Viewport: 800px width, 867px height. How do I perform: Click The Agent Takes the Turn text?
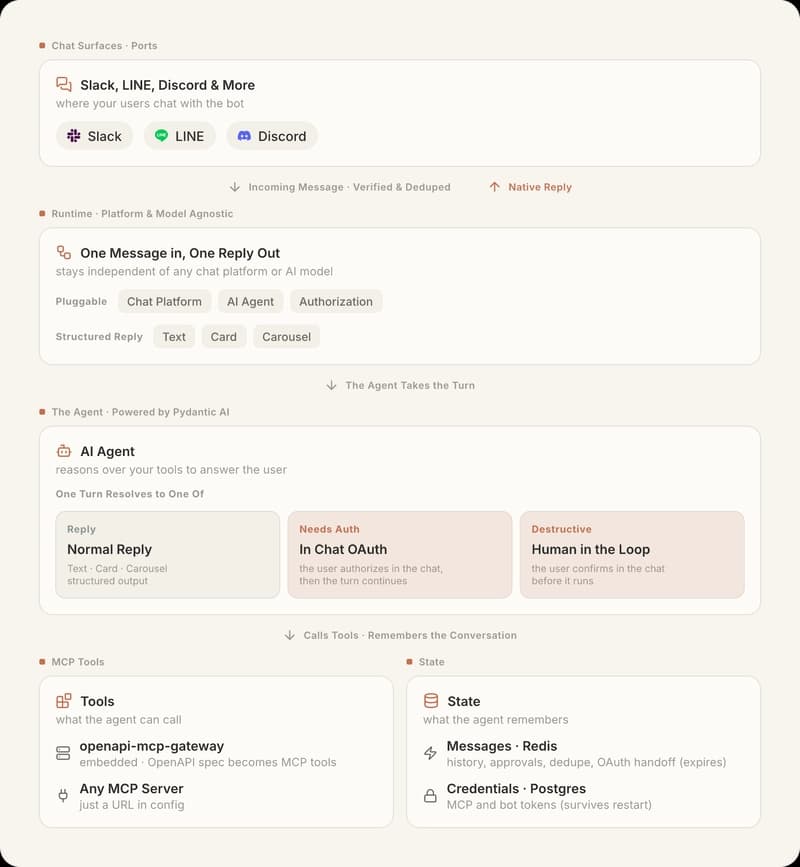tap(410, 385)
